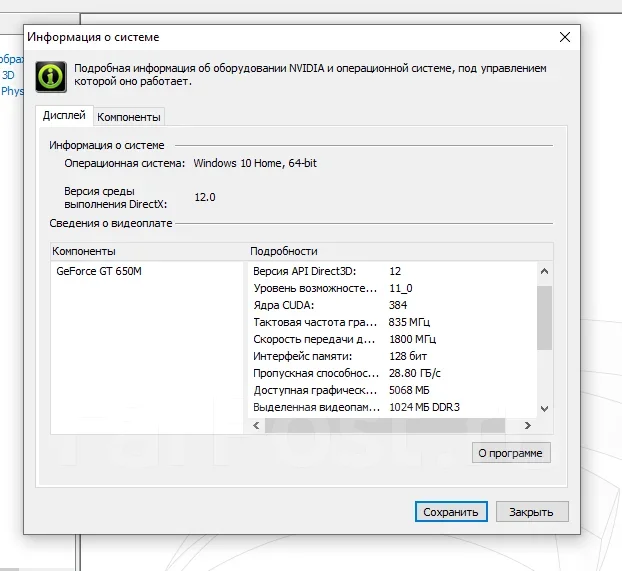This screenshot has width=622, height=571.
Task: Click the 3D link in background window
Action: click(8, 75)
